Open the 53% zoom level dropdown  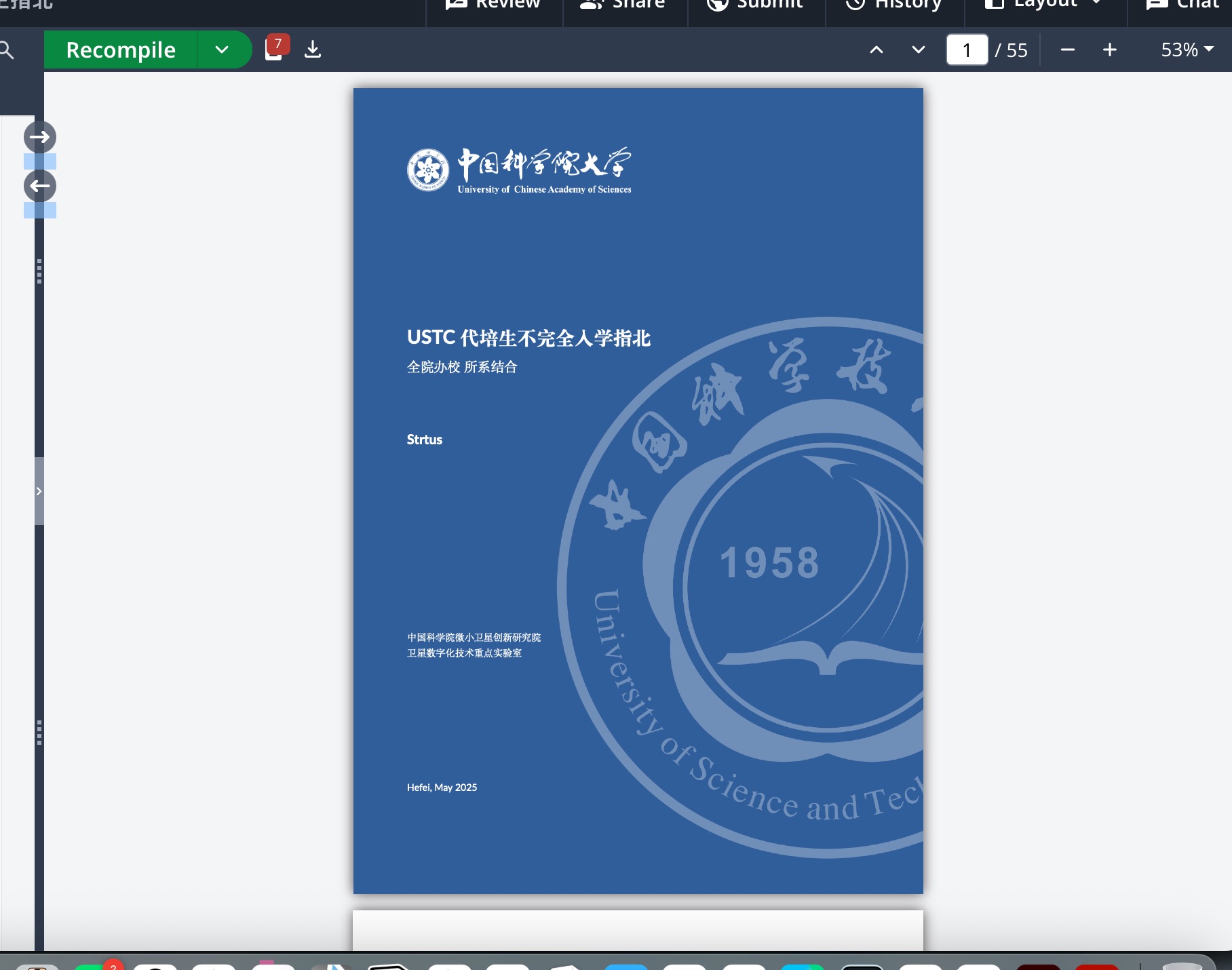coord(1187,50)
